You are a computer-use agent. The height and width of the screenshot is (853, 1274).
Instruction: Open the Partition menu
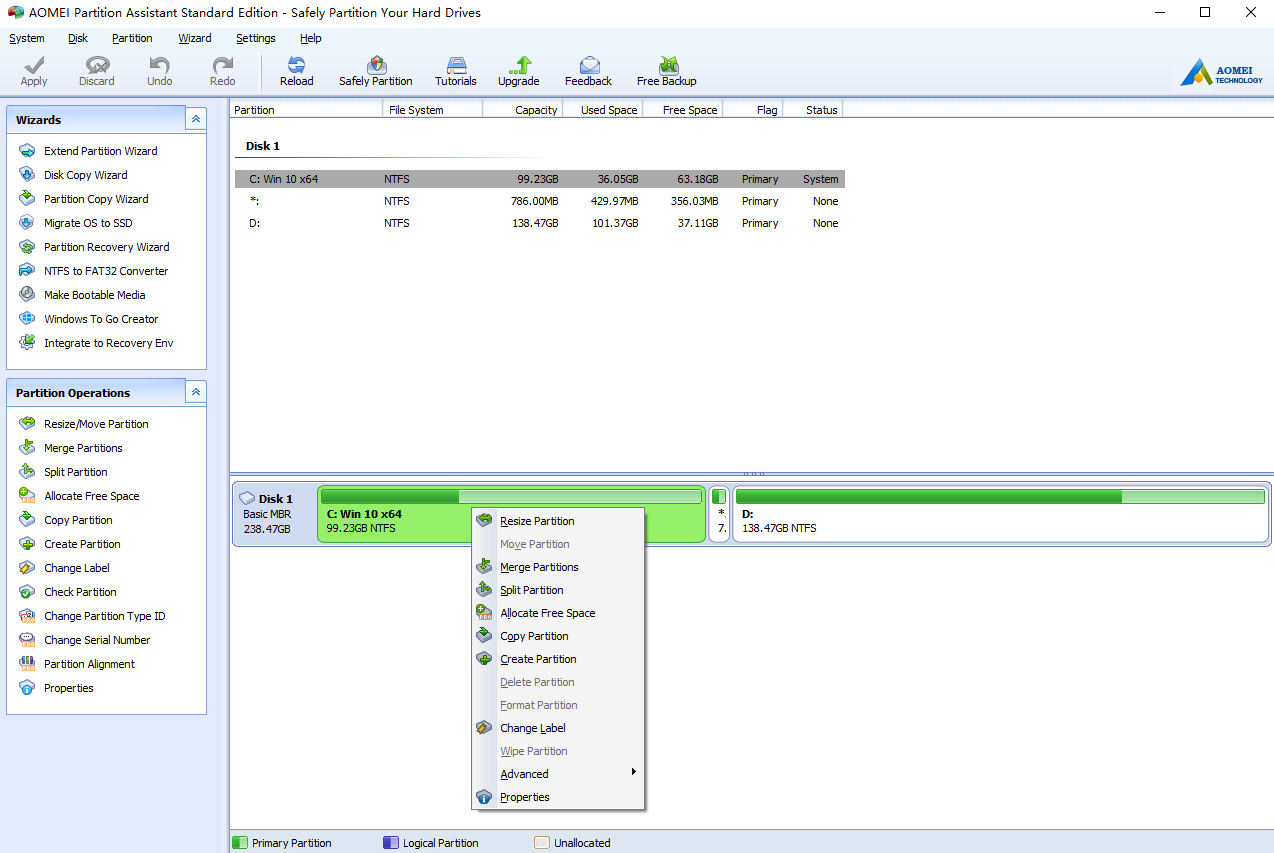click(x=132, y=38)
